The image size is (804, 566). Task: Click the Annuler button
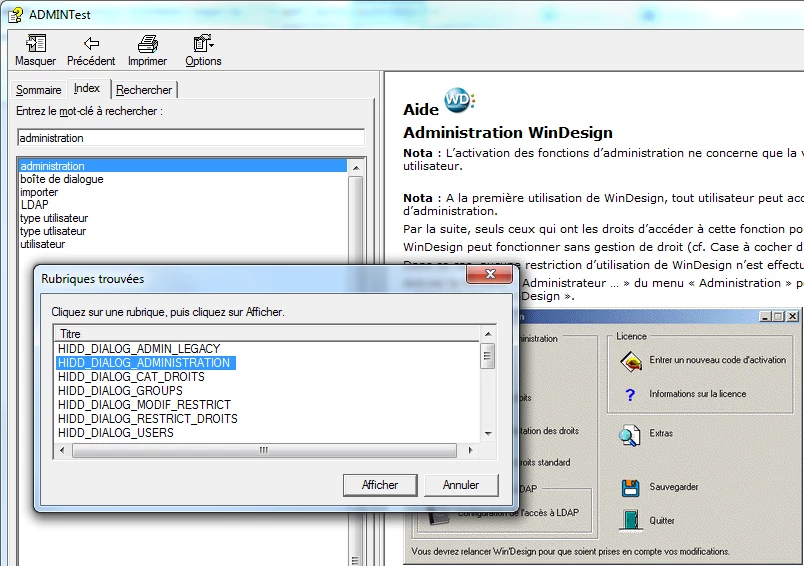coord(461,485)
